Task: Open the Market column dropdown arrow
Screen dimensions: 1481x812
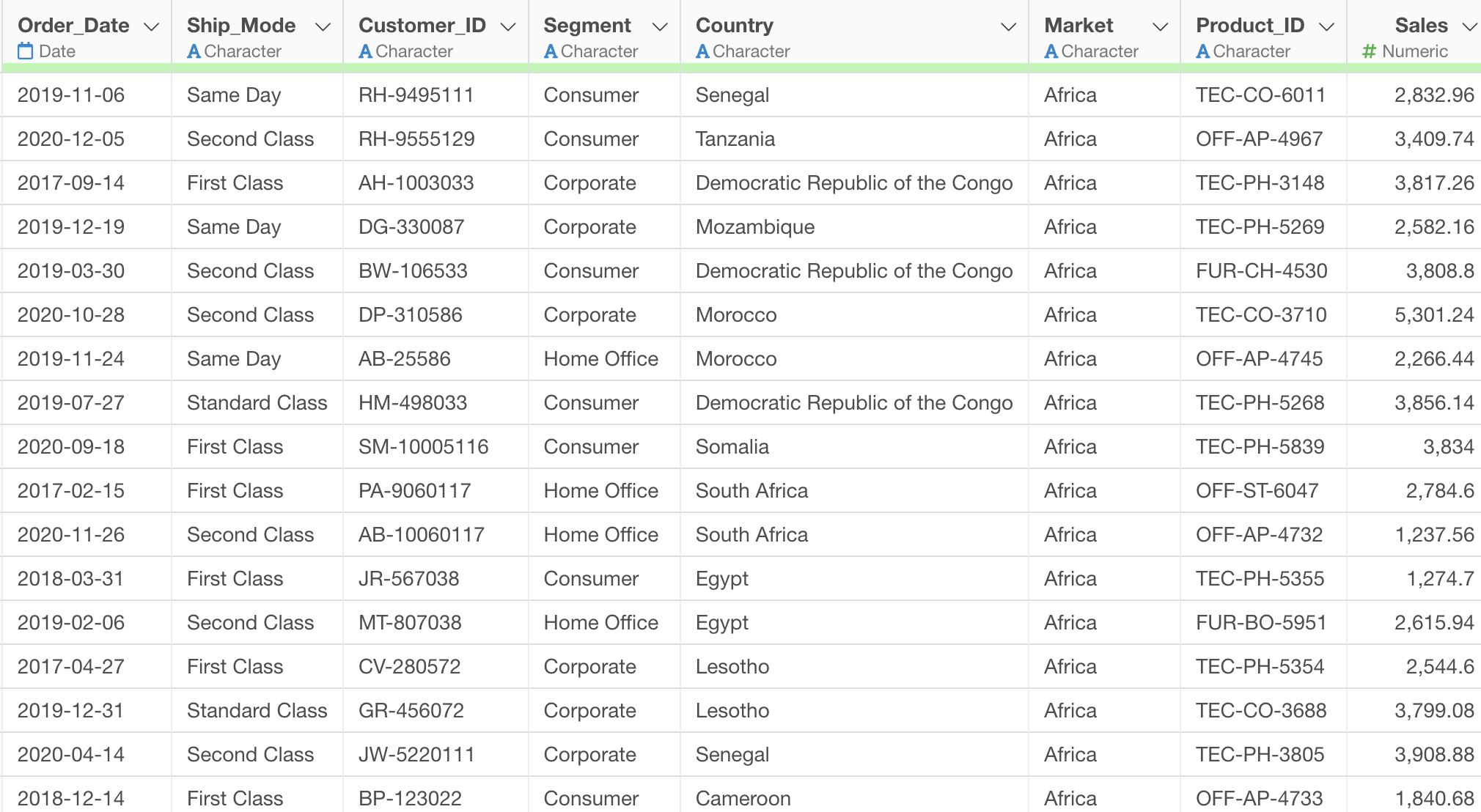Action: 1160,27
